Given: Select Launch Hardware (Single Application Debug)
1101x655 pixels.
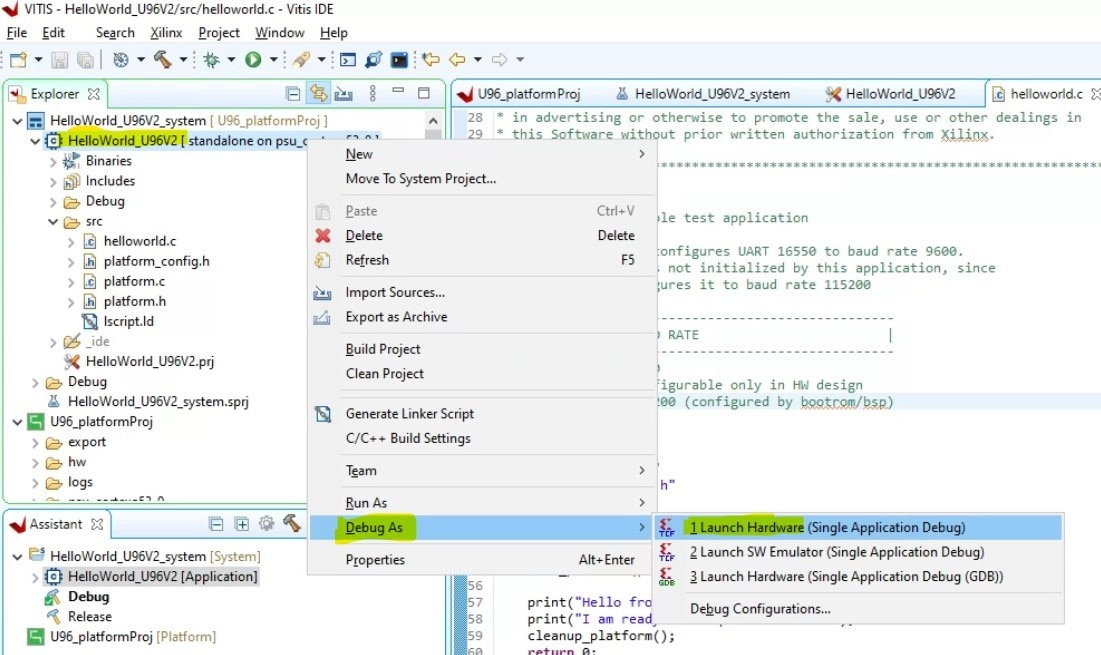Looking at the screenshot, I should pyautogui.click(x=827, y=527).
